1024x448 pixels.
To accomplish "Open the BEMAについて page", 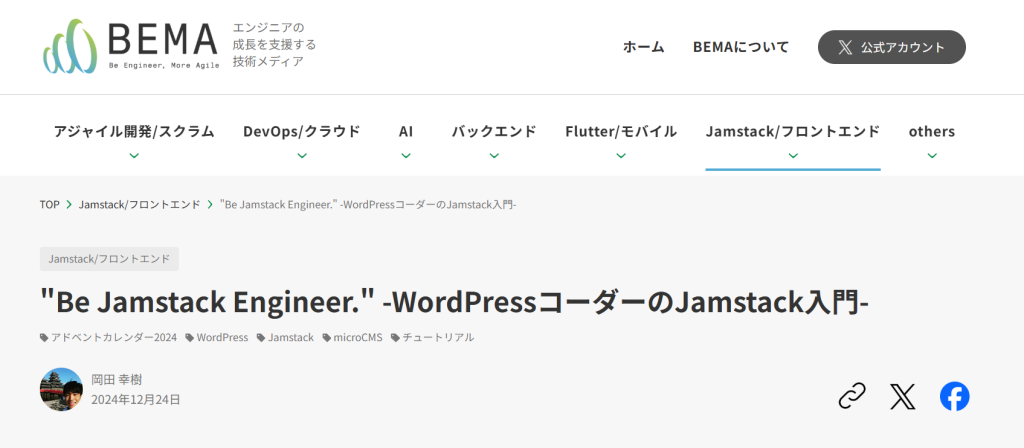I will [740, 47].
